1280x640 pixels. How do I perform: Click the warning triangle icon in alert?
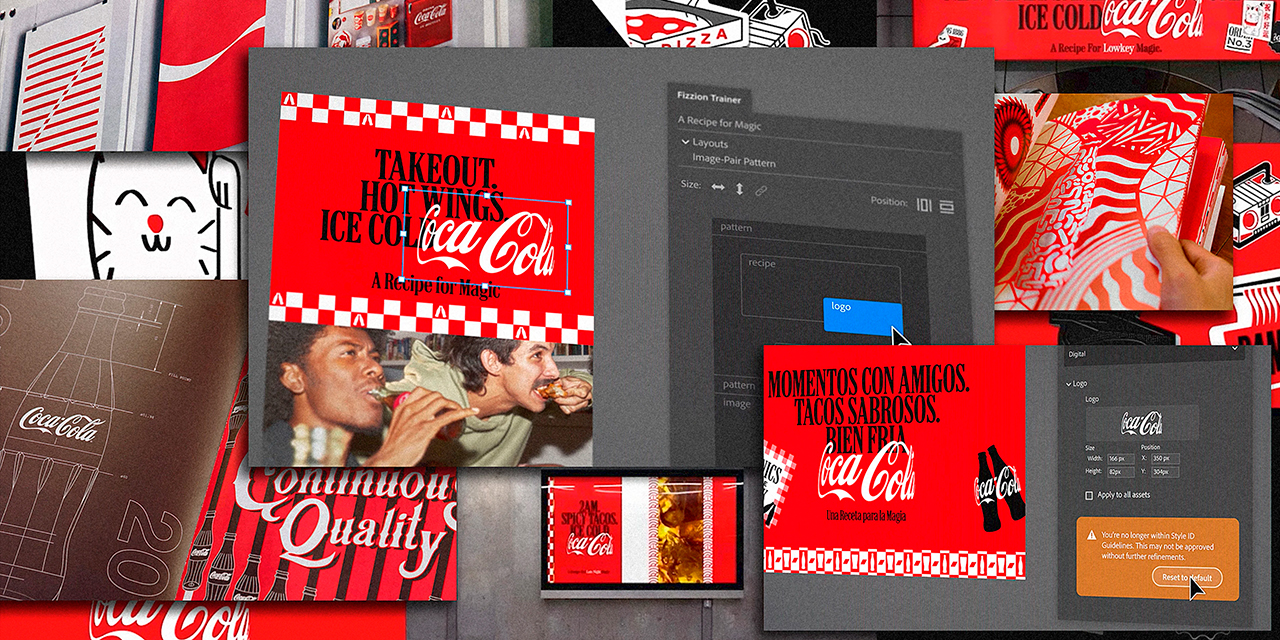pyautogui.click(x=1092, y=536)
